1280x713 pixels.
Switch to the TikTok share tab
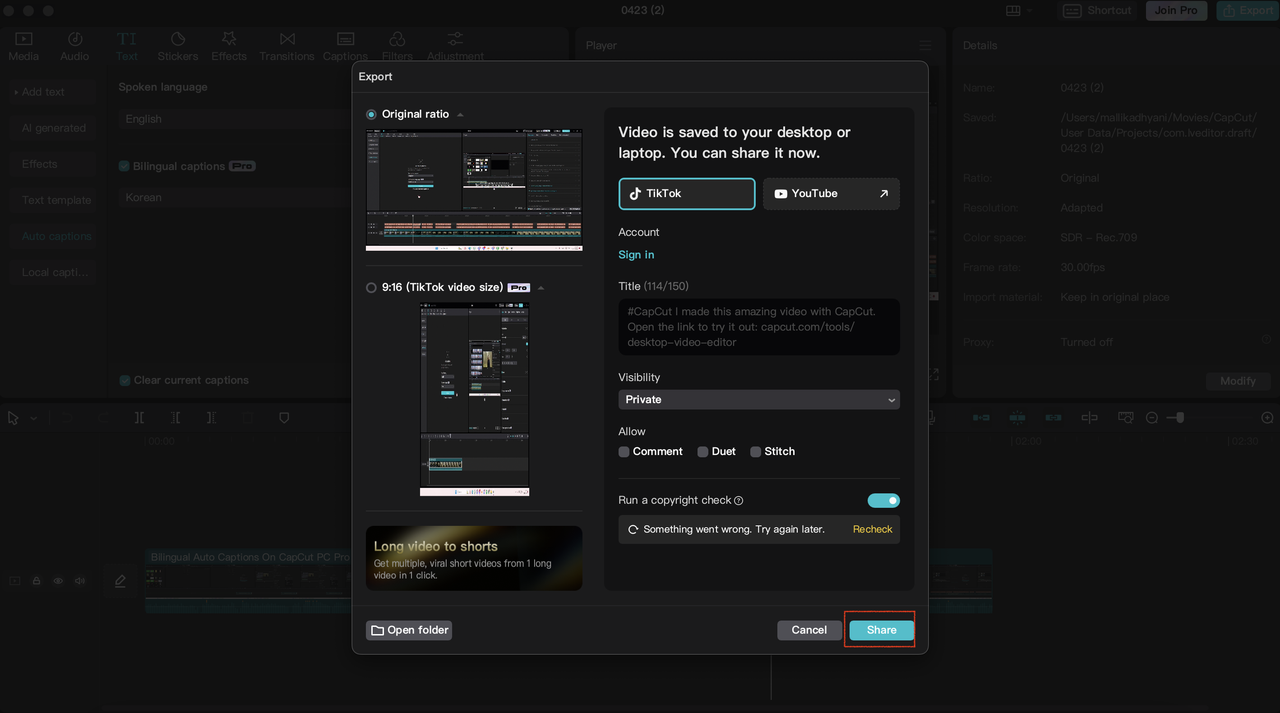point(687,194)
